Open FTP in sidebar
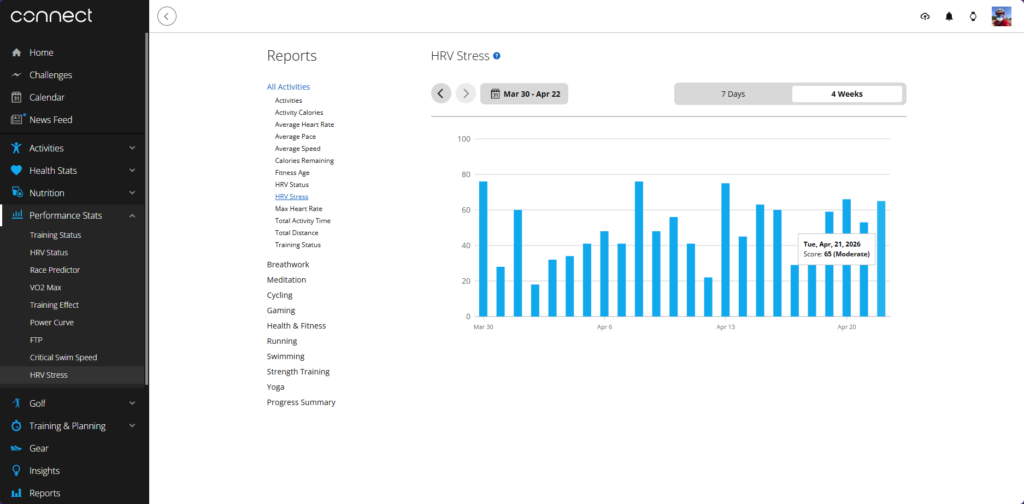 pyautogui.click(x=37, y=340)
